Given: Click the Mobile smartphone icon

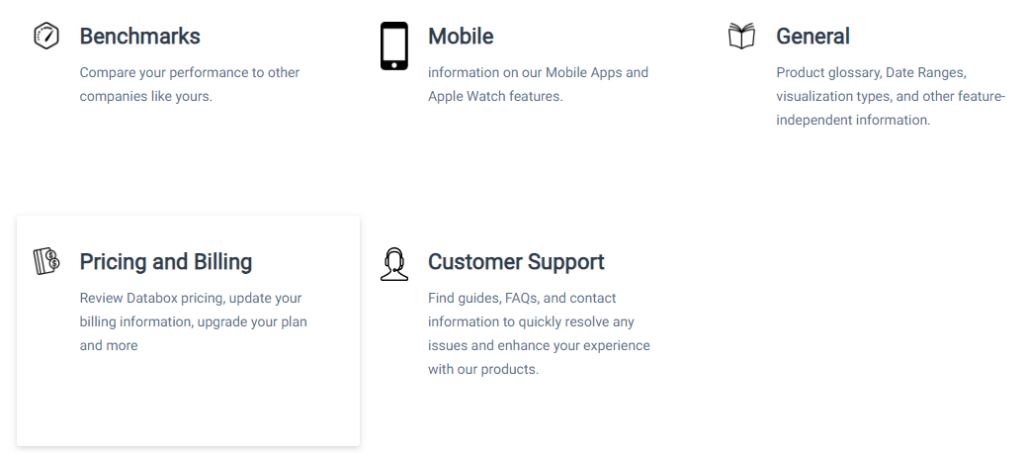Looking at the screenshot, I should [394, 46].
